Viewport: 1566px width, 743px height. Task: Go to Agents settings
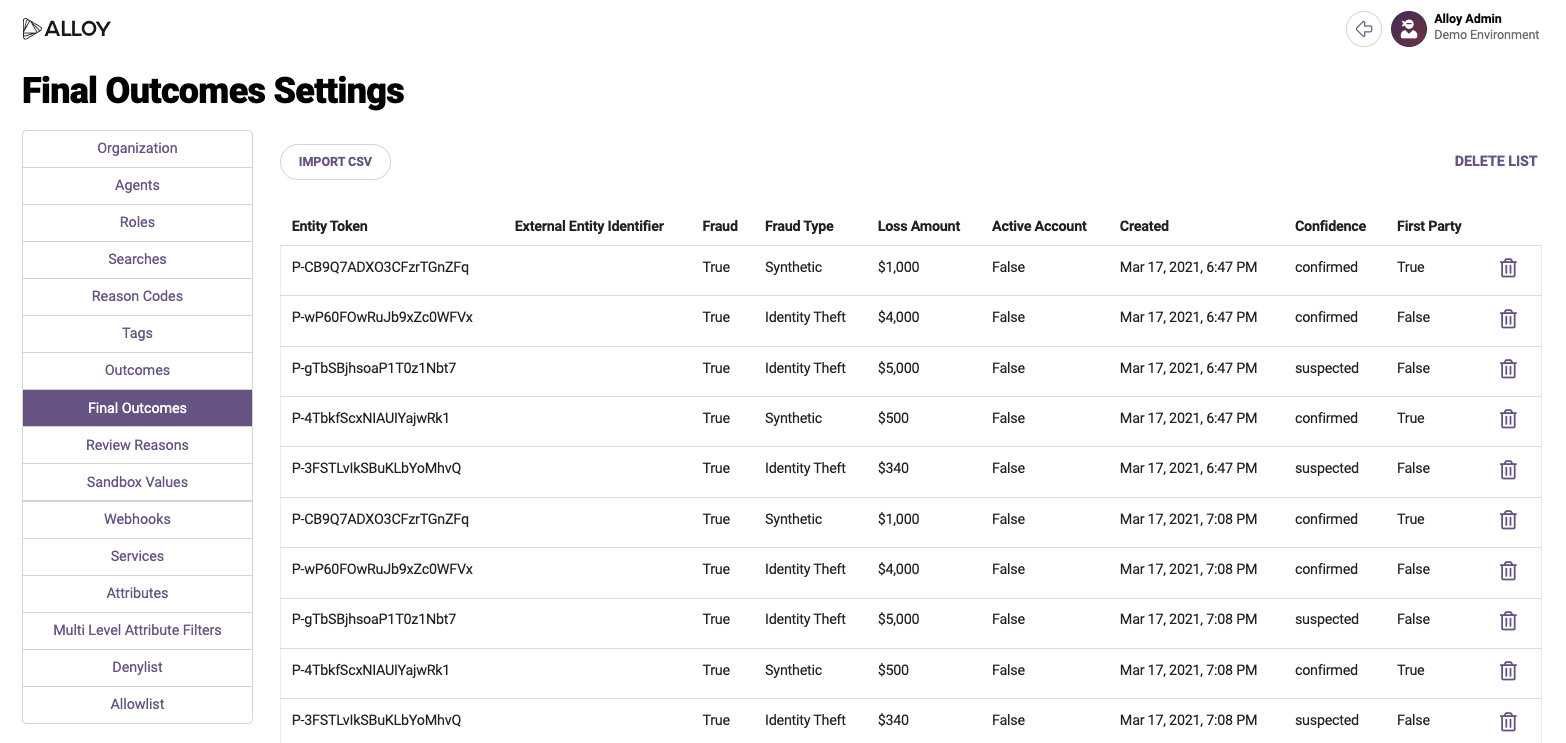[x=137, y=185]
